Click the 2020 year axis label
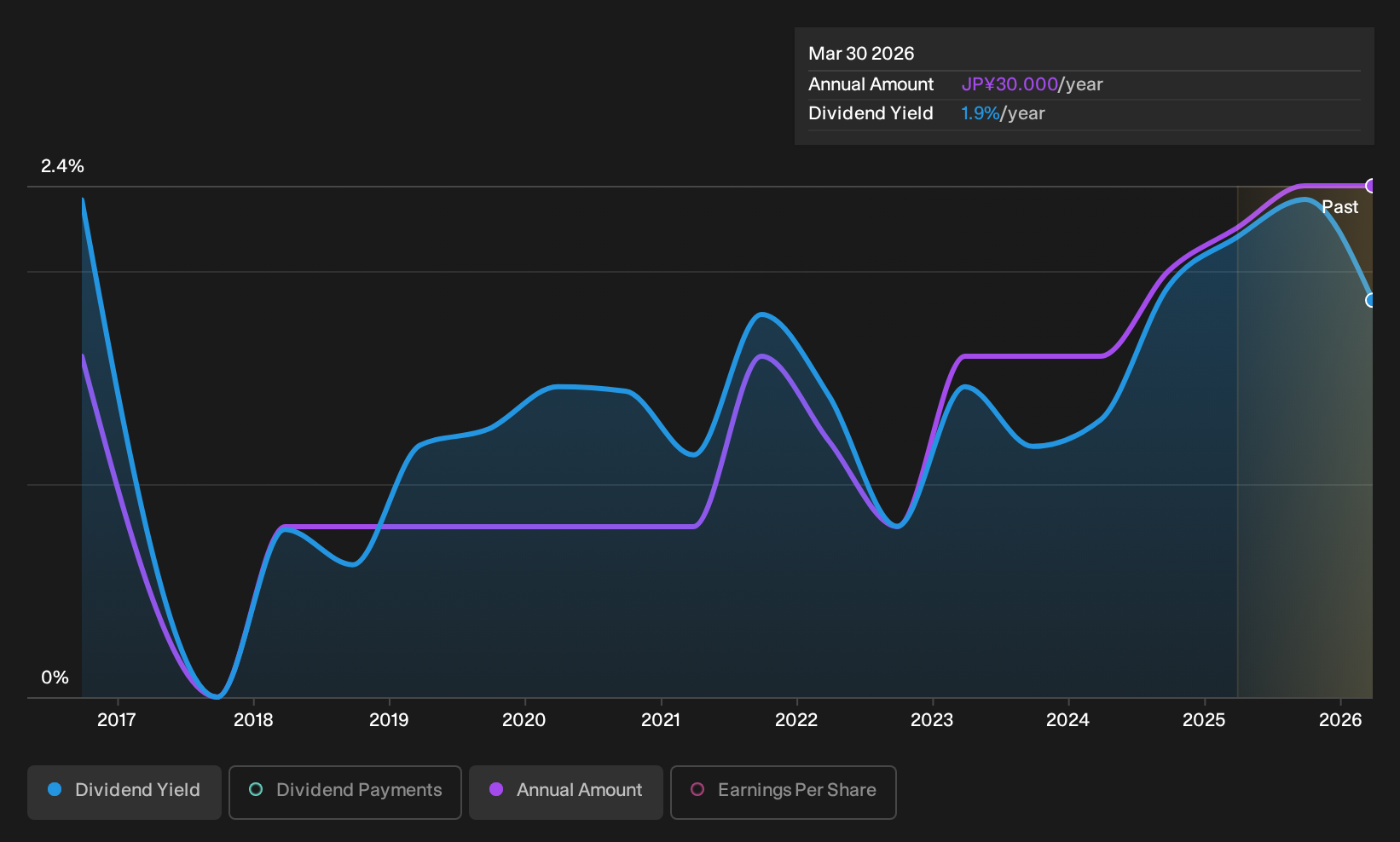 [x=524, y=720]
